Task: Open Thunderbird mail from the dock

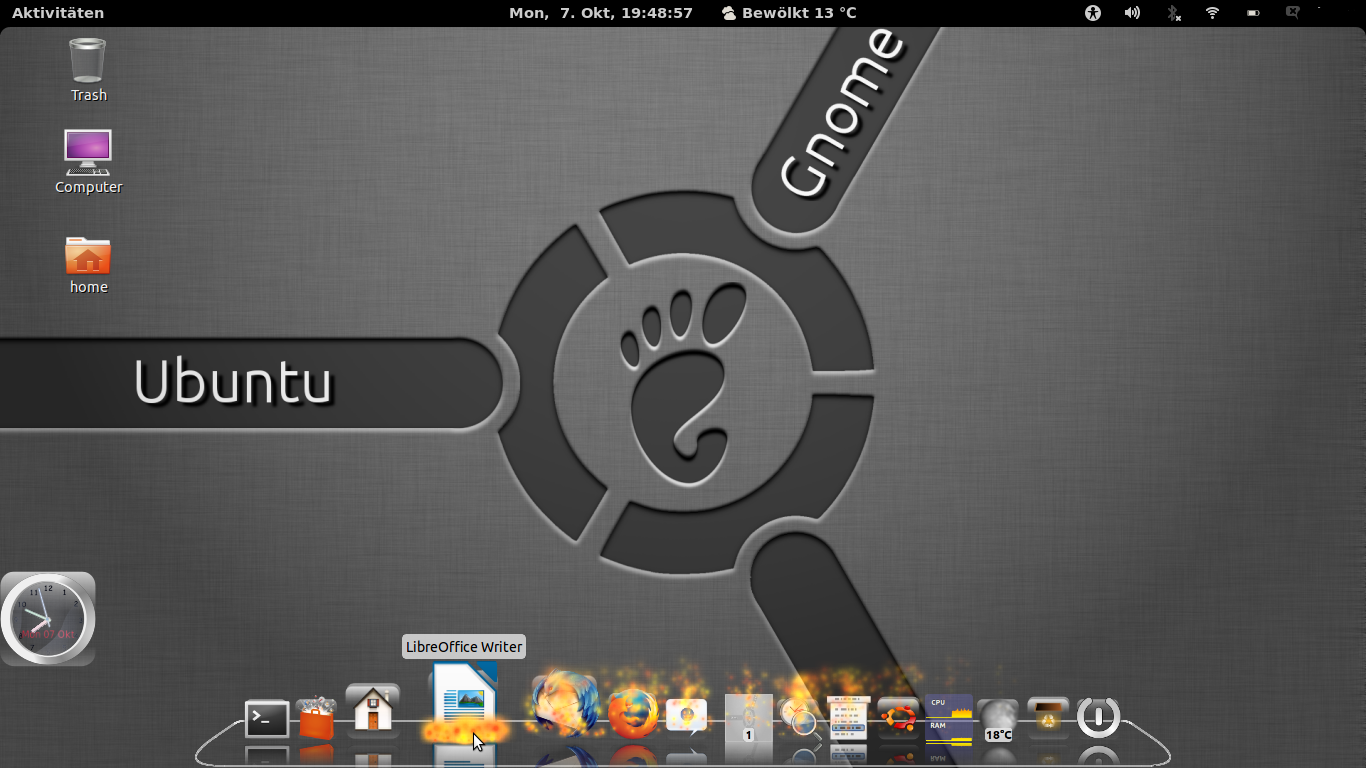Action: pos(564,704)
